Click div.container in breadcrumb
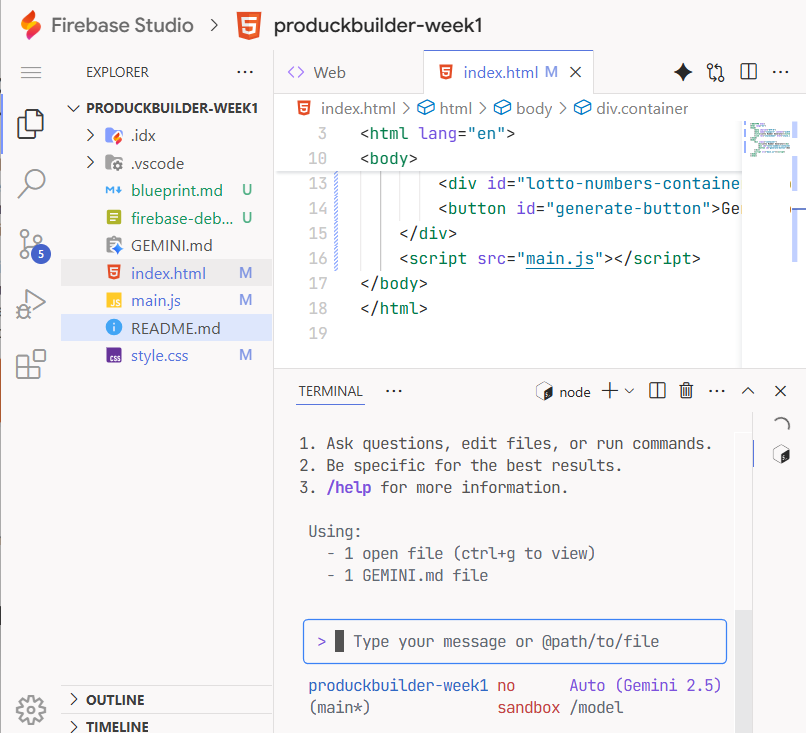This screenshot has height=733, width=806. [x=642, y=108]
